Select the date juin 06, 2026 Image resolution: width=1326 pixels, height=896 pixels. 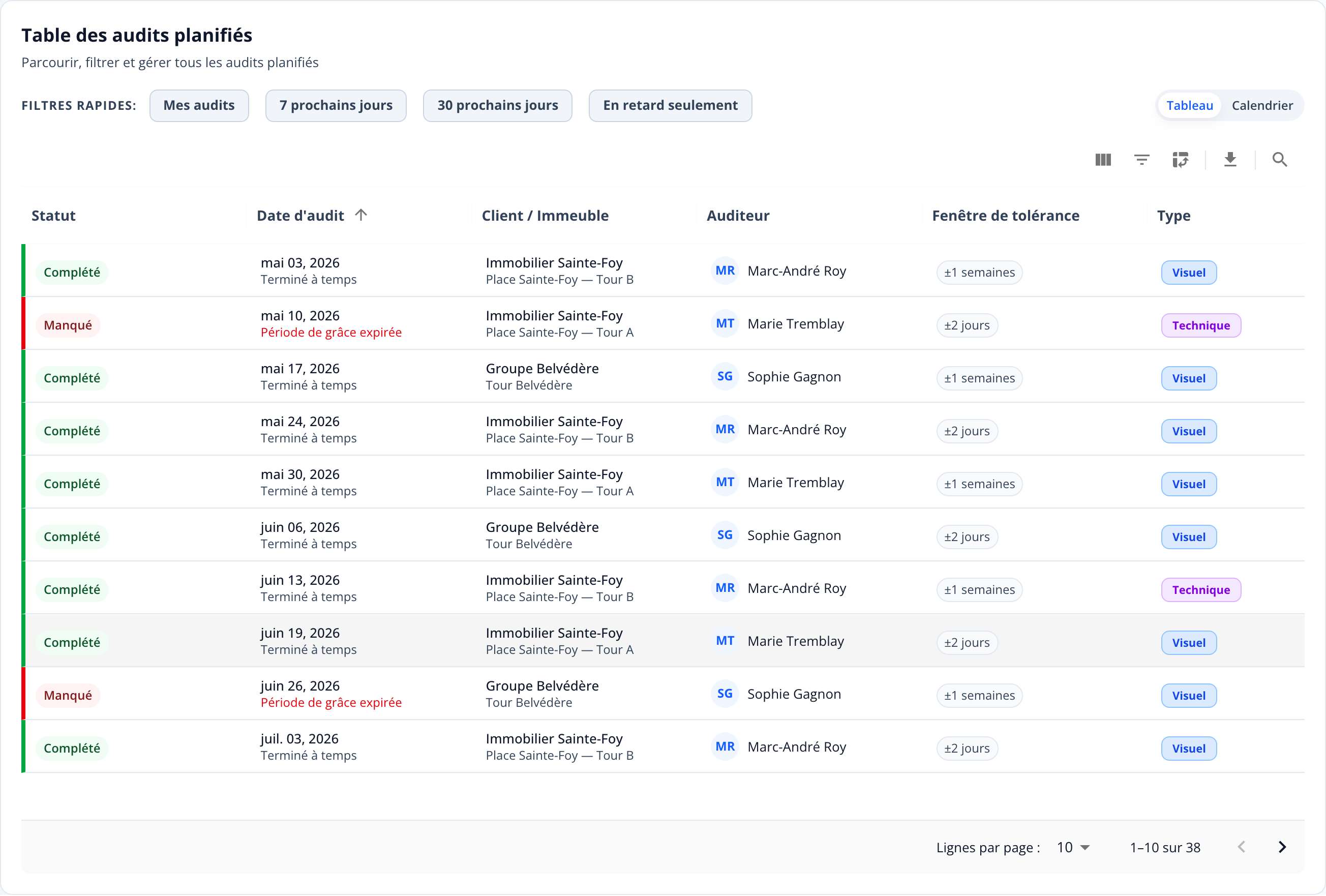coord(300,527)
